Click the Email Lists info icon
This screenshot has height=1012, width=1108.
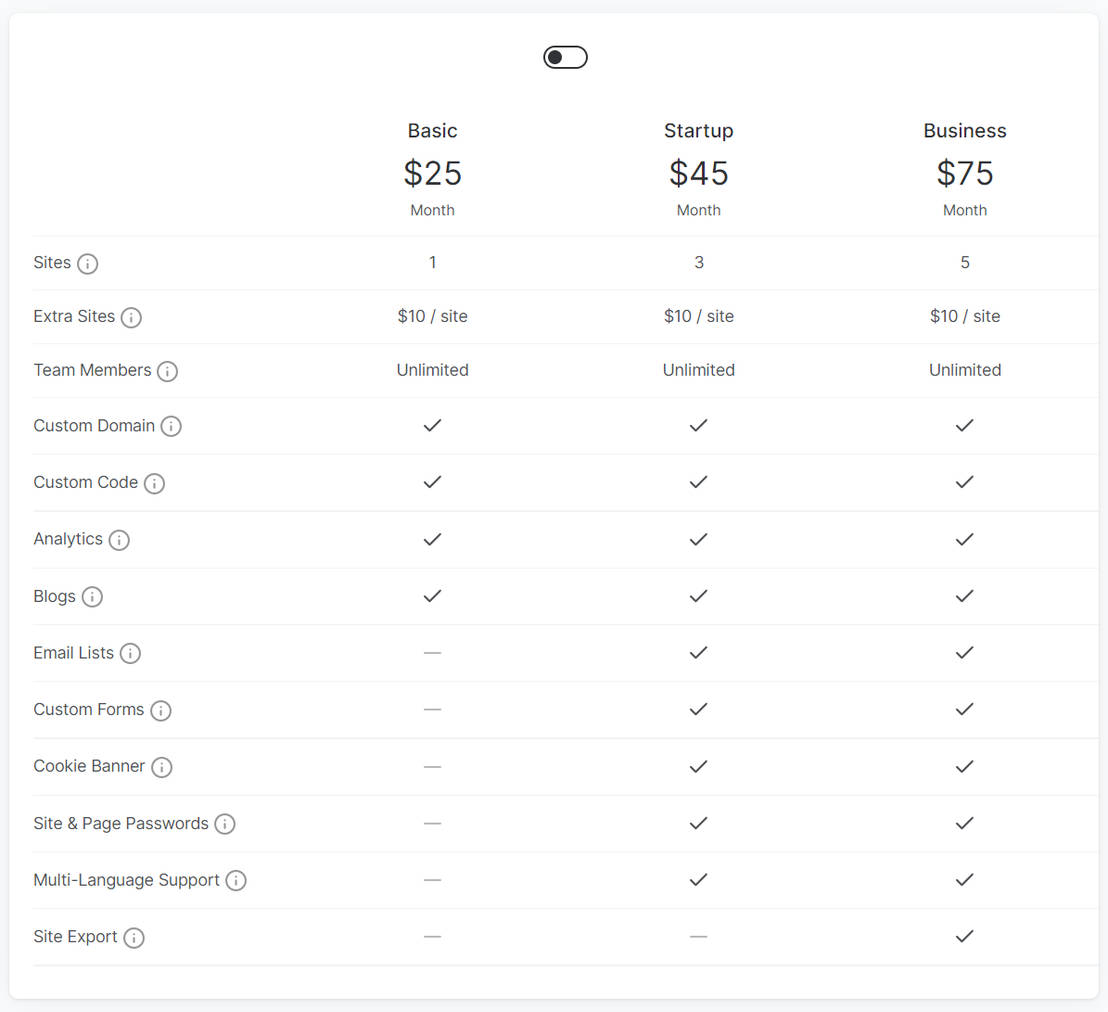(x=131, y=653)
